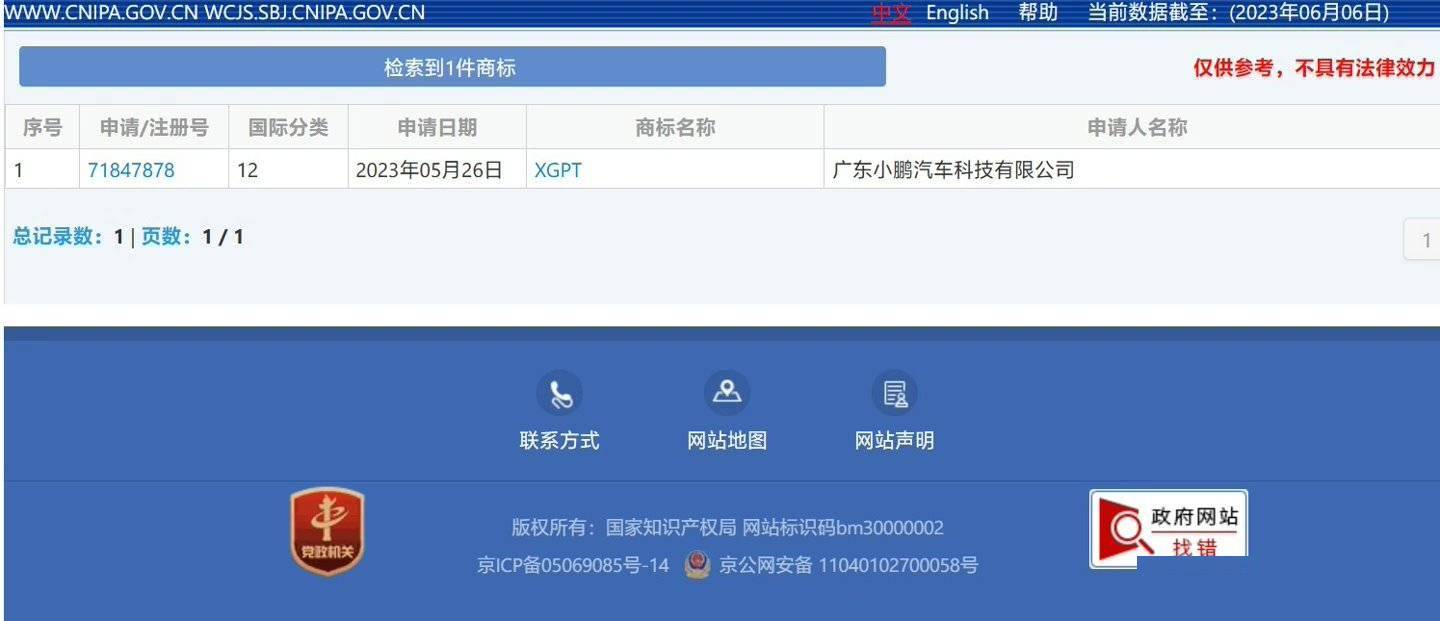
Task: Click 京公网安备 11040102700058号 link
Action: (848, 566)
